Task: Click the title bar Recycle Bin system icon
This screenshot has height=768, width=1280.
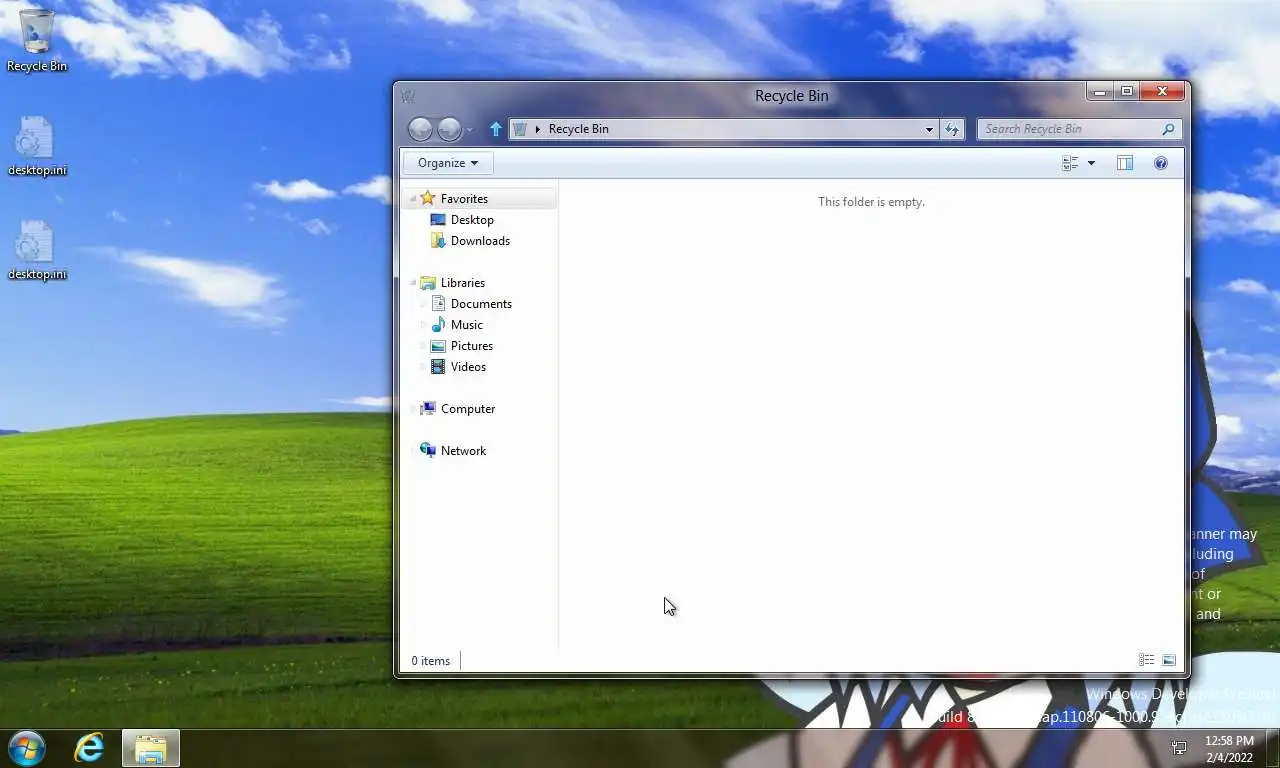Action: tap(407, 96)
